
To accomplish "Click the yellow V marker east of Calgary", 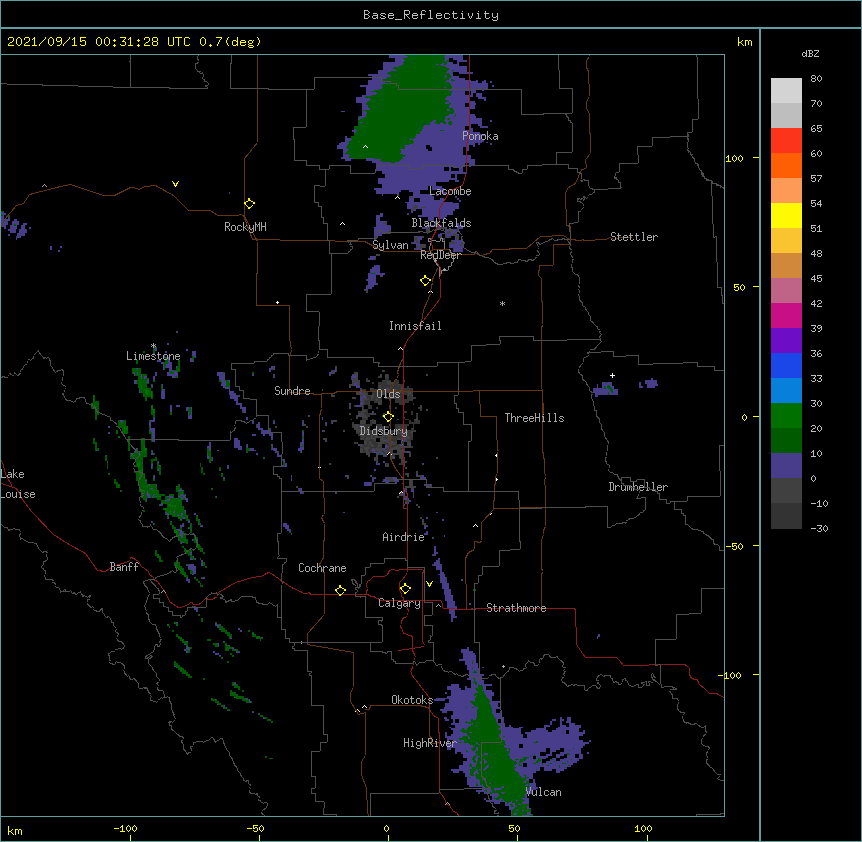I will coord(429,584).
